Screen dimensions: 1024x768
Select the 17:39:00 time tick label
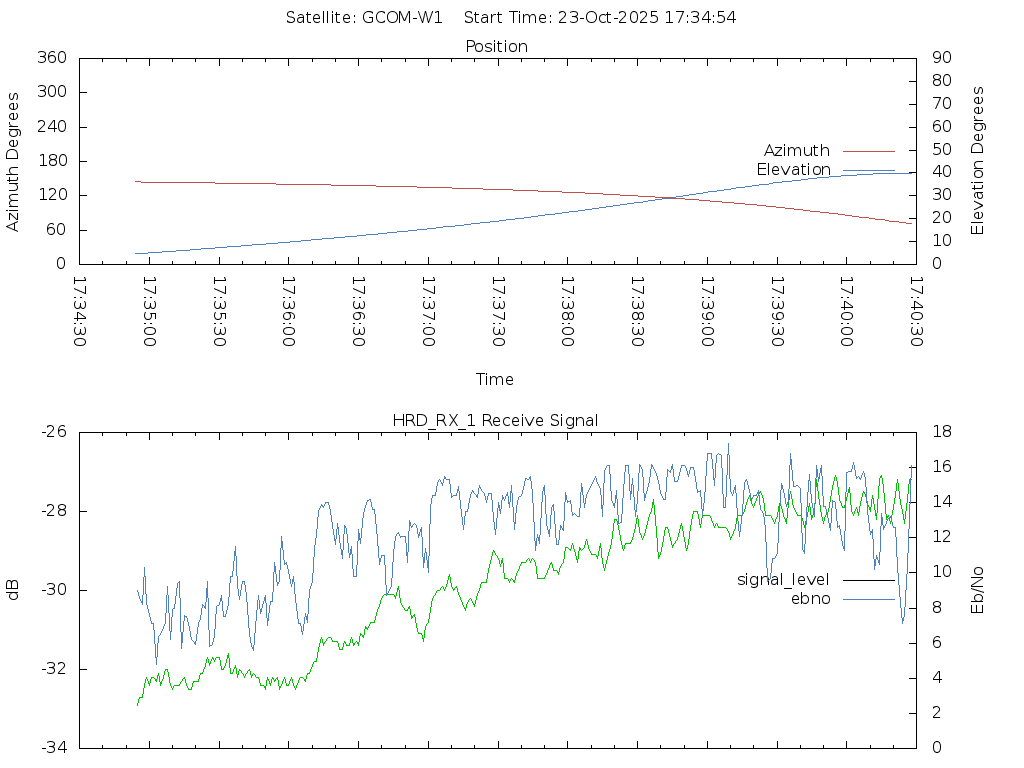pos(707,312)
